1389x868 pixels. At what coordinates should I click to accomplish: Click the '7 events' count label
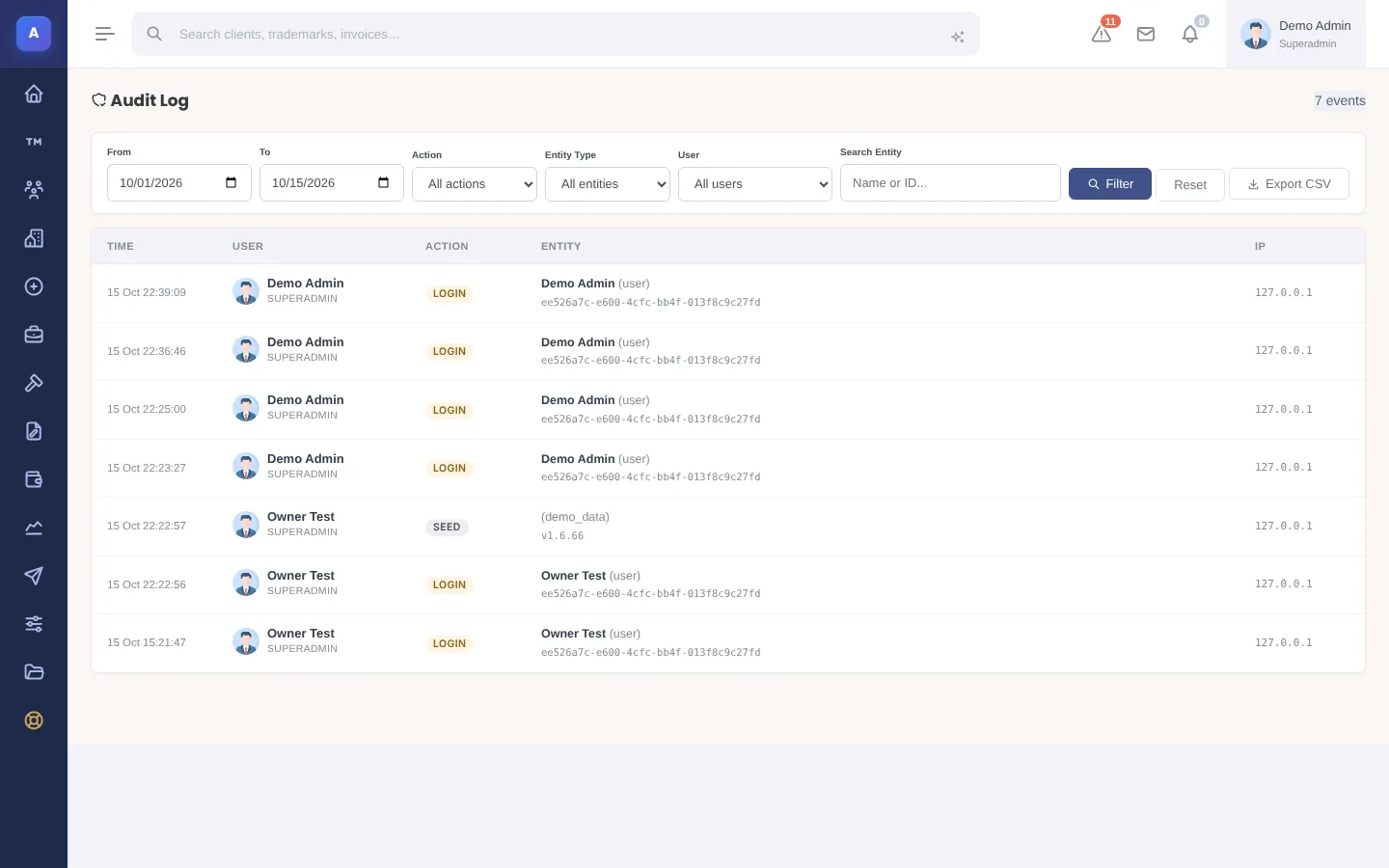click(1340, 101)
